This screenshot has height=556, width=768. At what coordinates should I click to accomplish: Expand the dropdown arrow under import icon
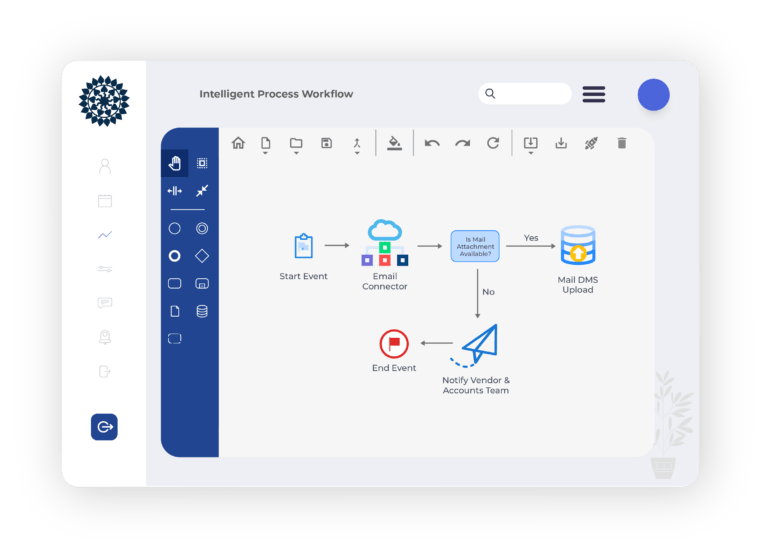coord(530,153)
